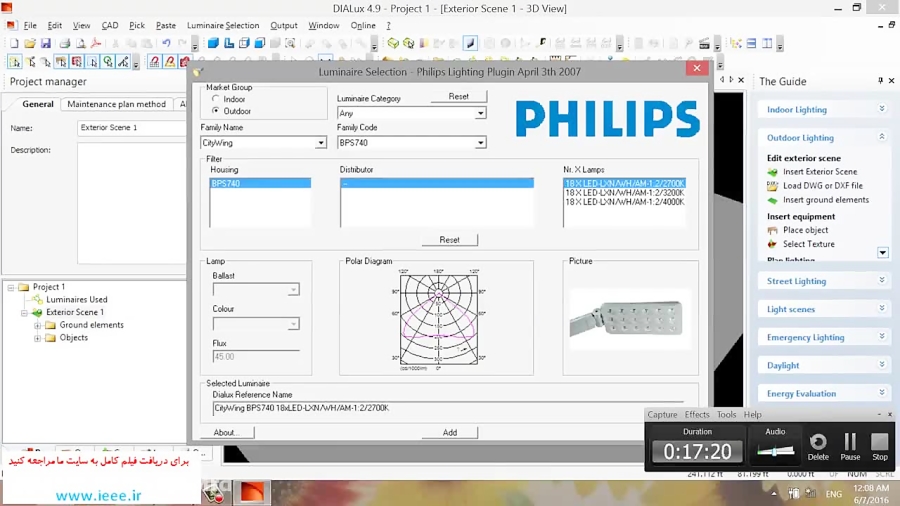The image size is (900, 506).
Task: Save project using floppy disk icon
Action: (46, 44)
